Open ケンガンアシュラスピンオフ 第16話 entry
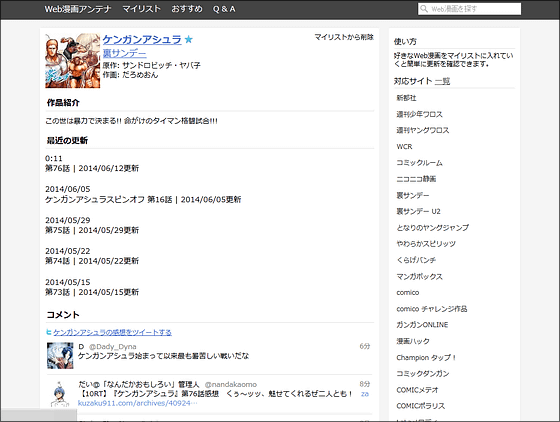Screen dimensions: 560x422 pos(143,199)
